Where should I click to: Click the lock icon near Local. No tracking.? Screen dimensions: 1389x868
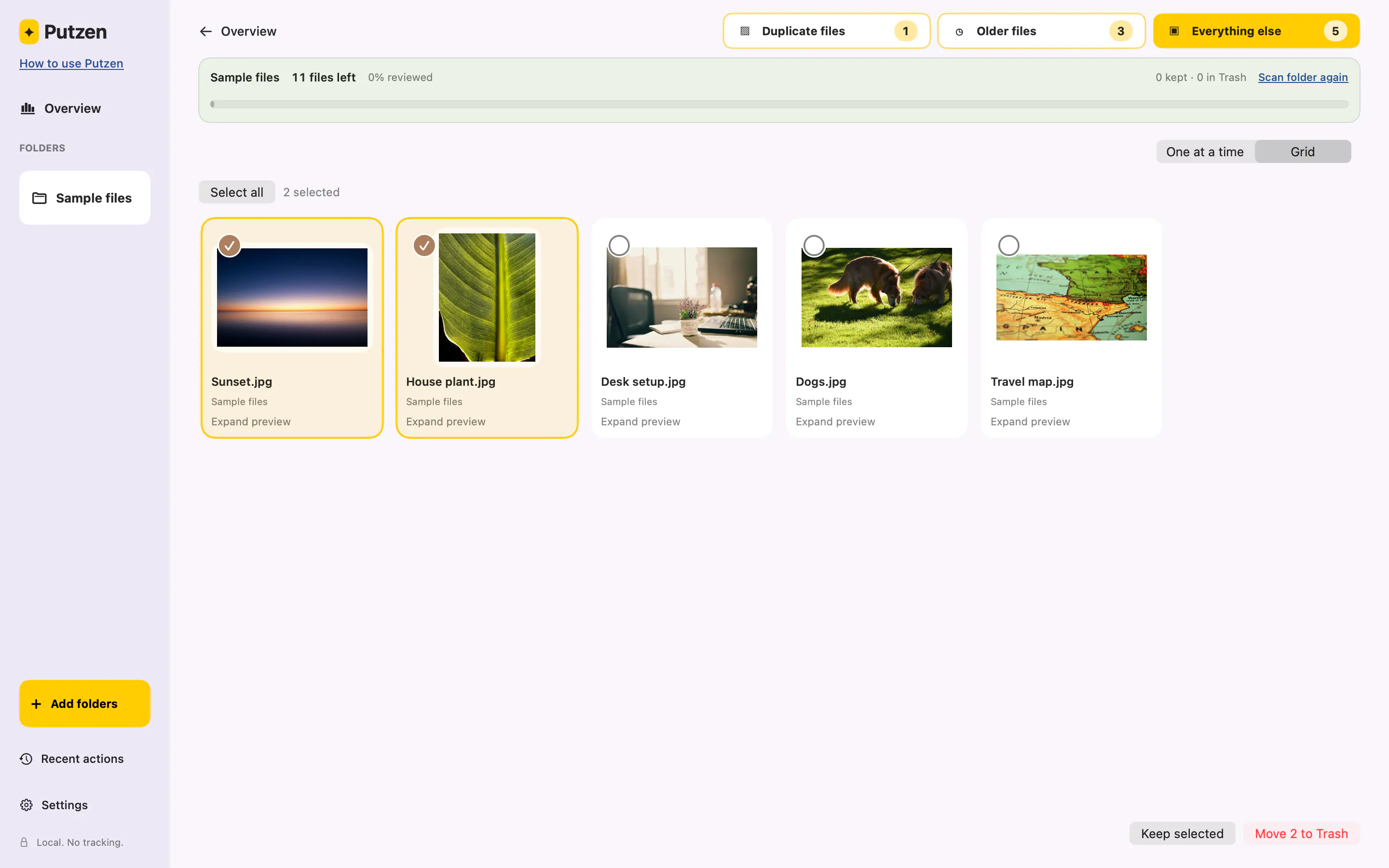(x=24, y=842)
